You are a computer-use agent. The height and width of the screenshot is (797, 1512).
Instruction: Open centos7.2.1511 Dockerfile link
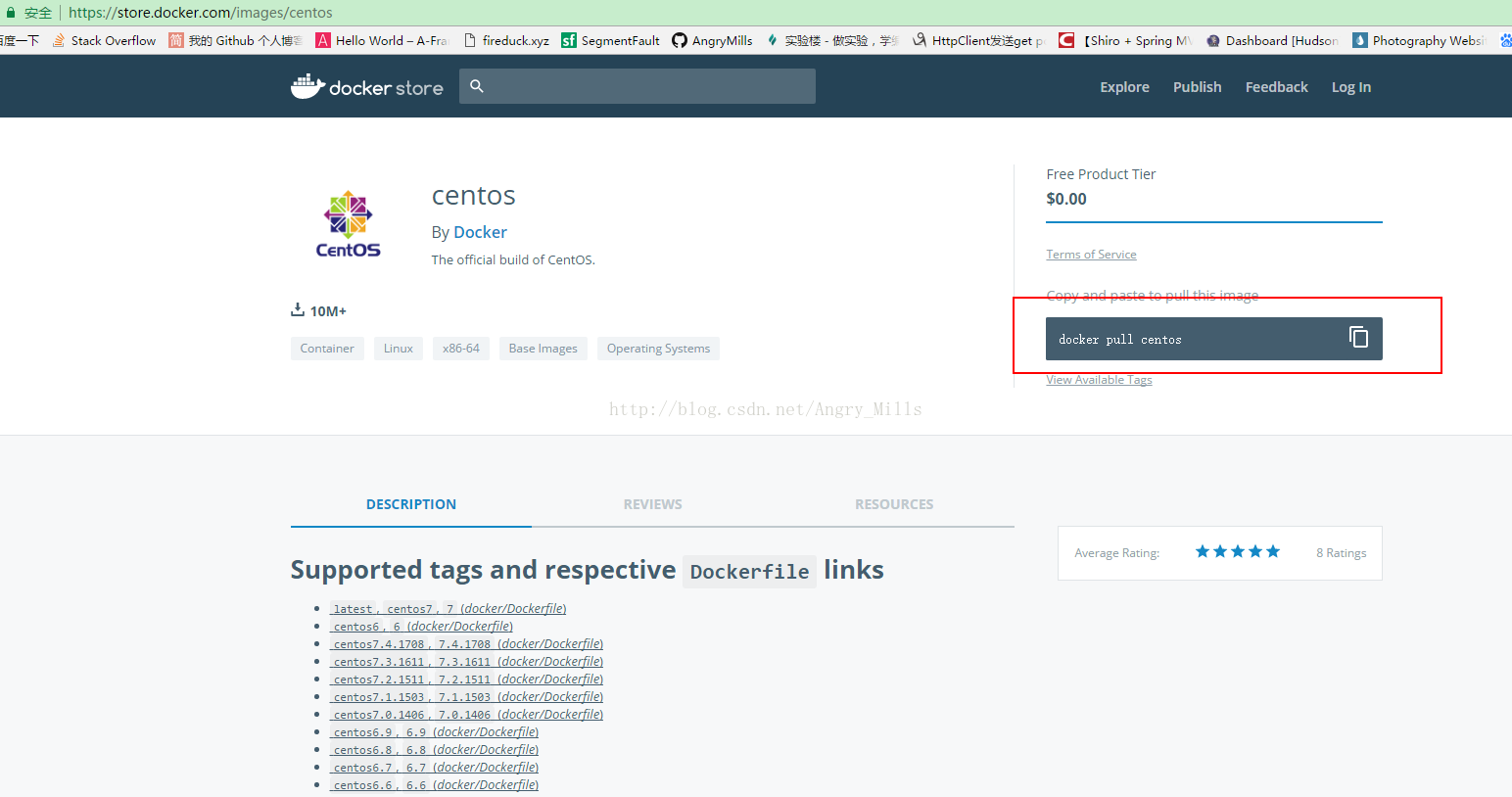click(x=466, y=680)
